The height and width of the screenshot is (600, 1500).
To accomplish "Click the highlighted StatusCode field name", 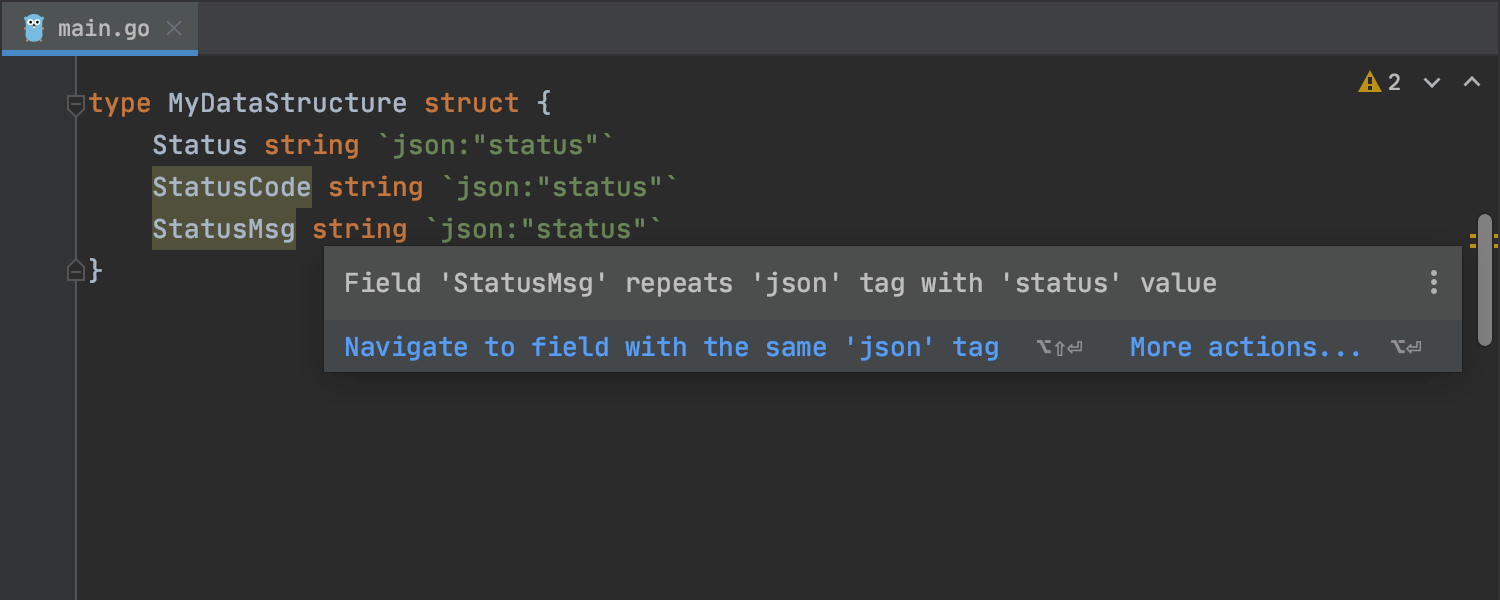I will 232,187.
